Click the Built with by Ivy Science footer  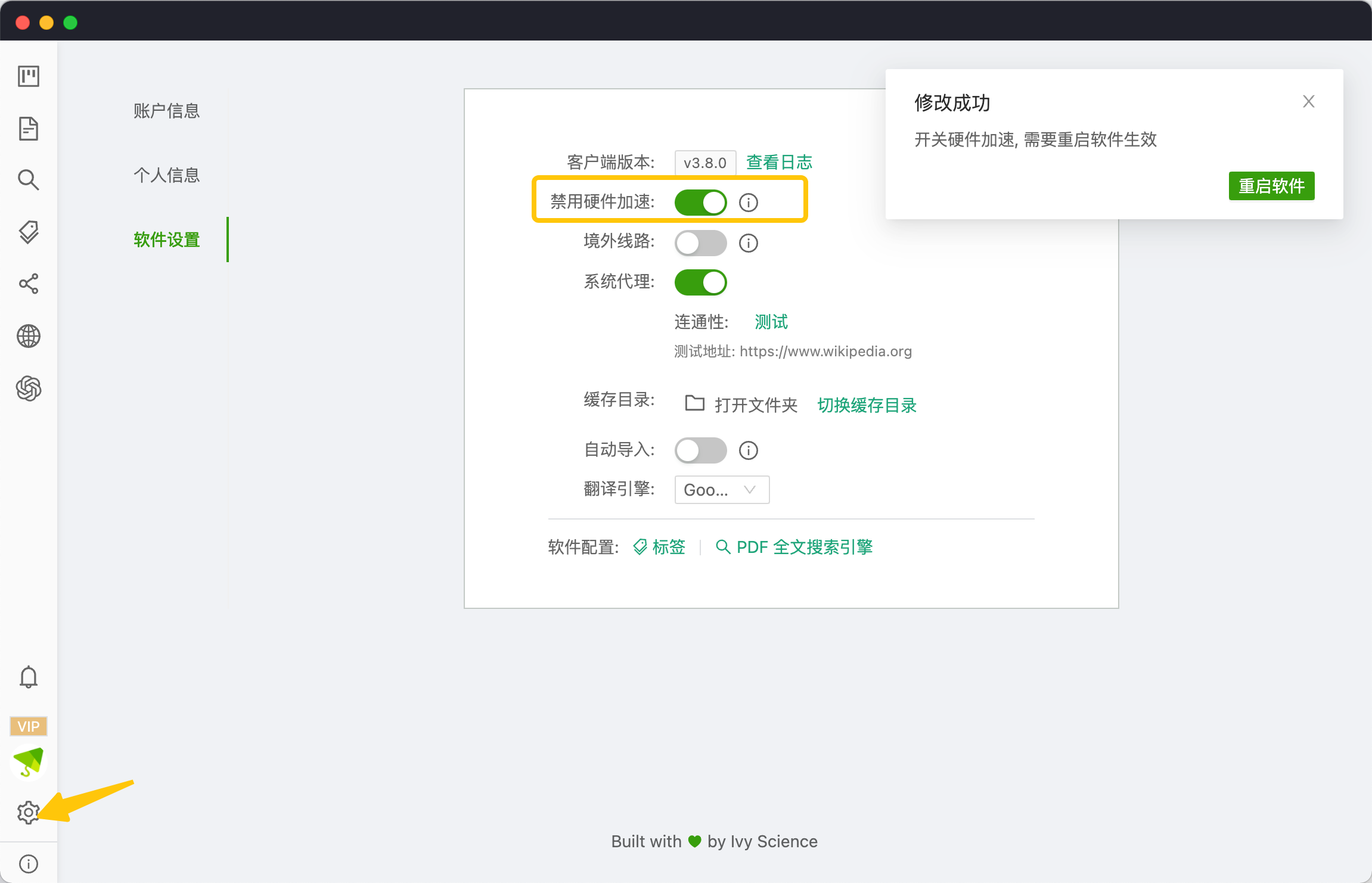(714, 841)
